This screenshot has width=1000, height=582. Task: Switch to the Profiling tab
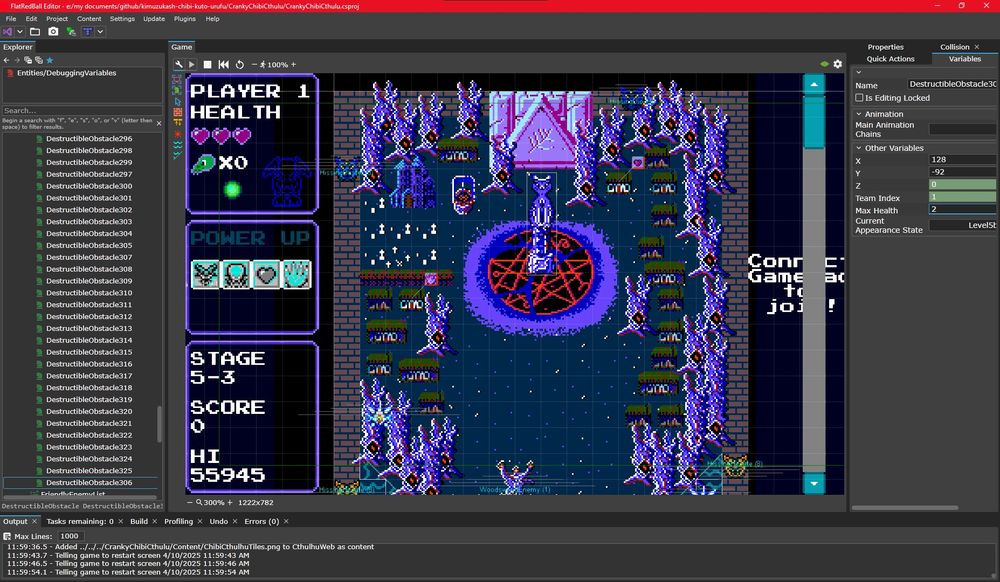click(179, 521)
